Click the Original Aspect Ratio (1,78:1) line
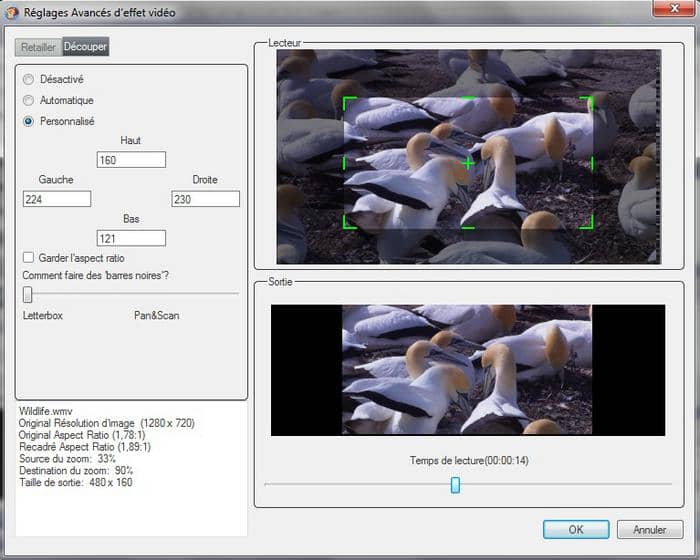700x560 pixels. (x=82, y=435)
